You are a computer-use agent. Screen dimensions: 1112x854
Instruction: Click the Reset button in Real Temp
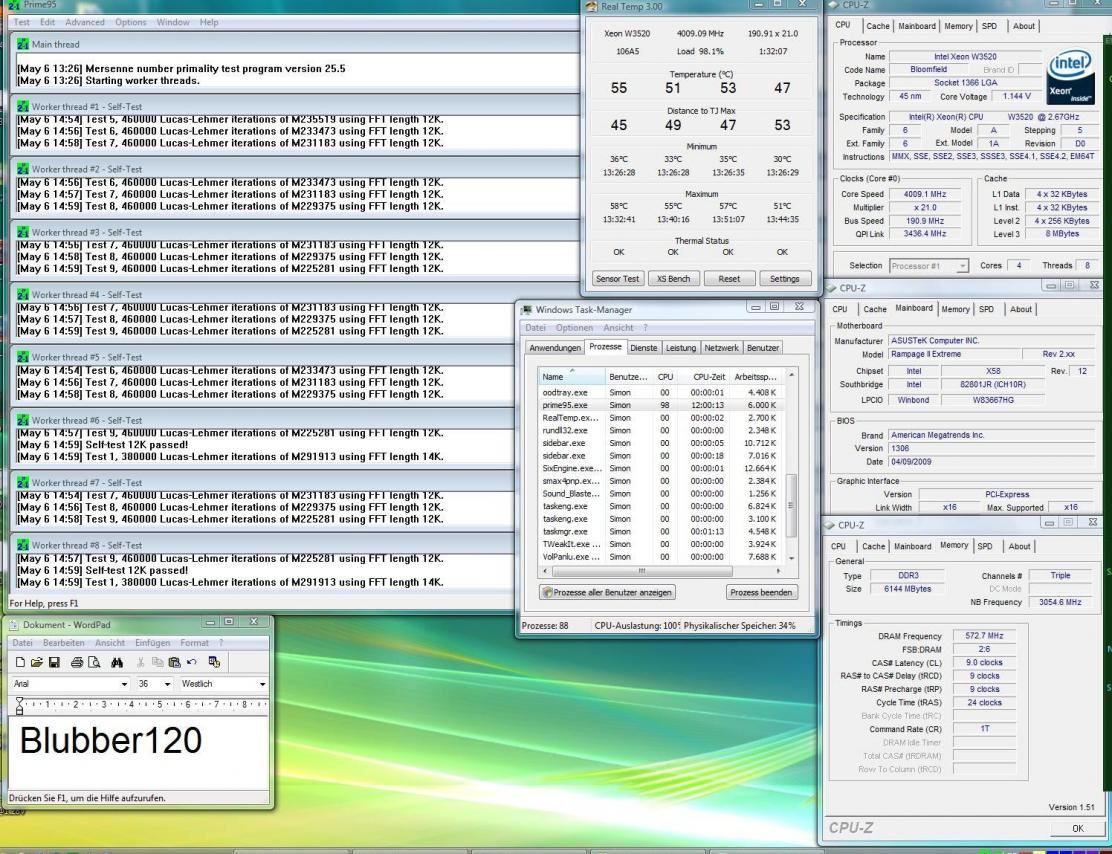tap(729, 279)
